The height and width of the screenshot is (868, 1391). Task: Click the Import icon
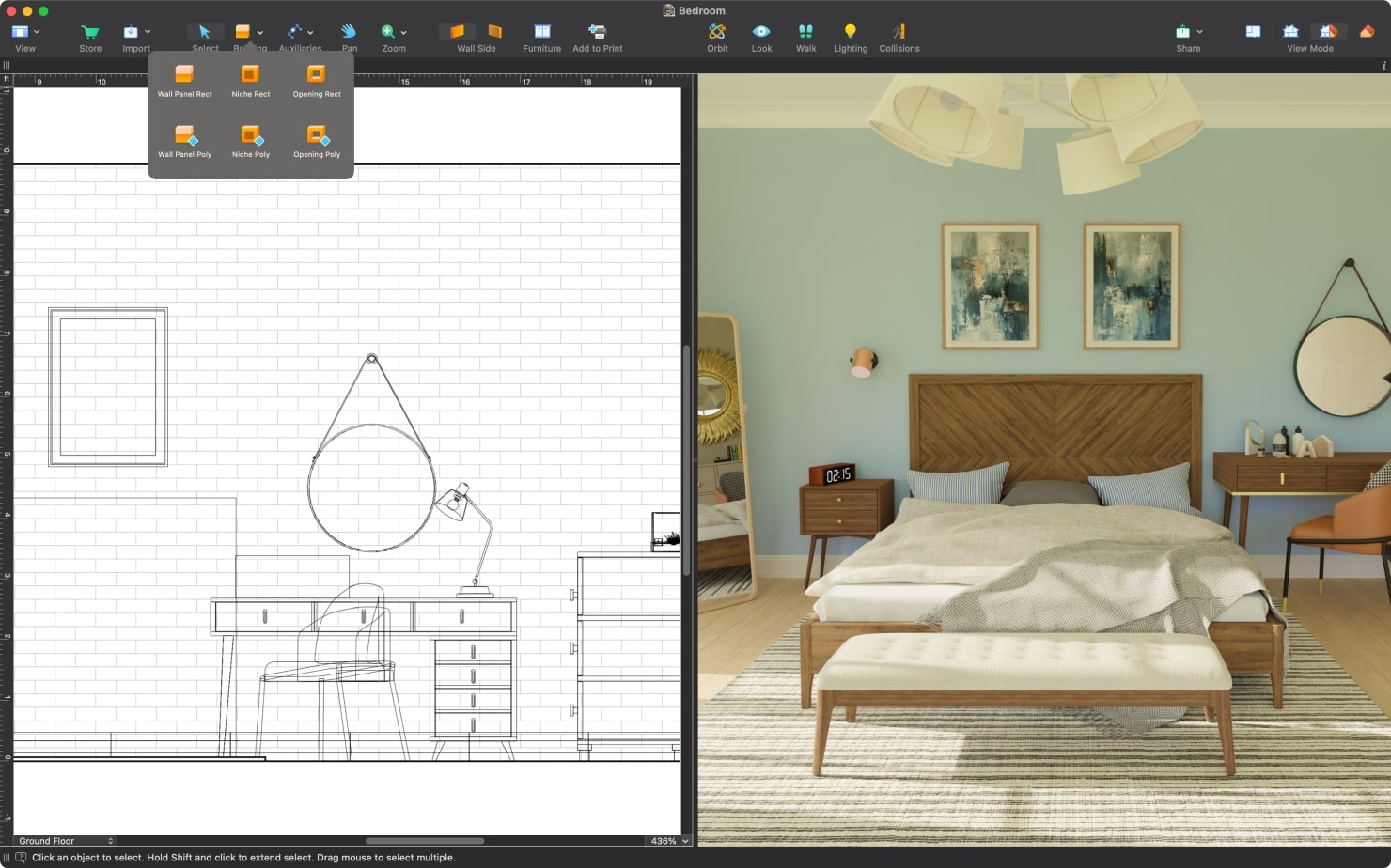[131, 32]
